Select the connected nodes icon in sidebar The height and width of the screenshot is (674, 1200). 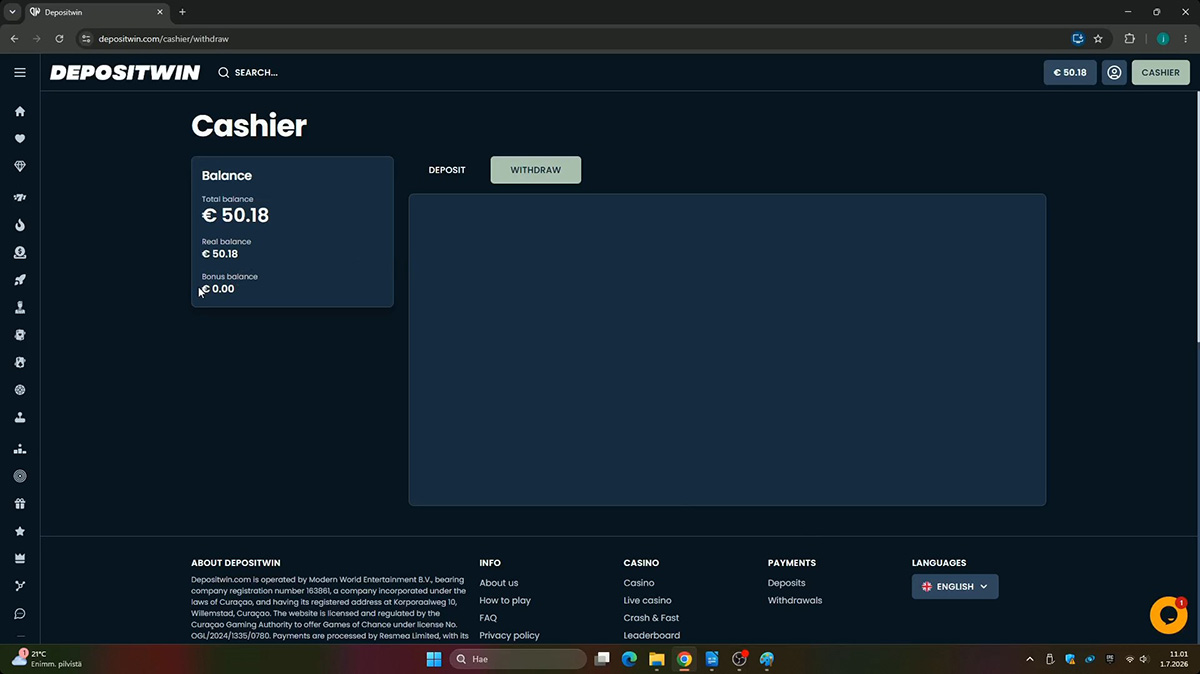click(x=20, y=586)
